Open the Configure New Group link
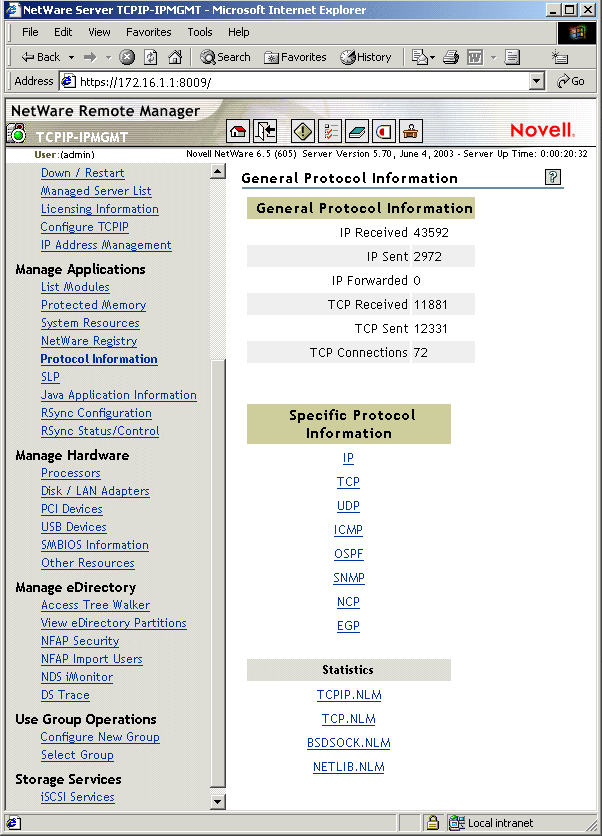The image size is (602, 836). (100, 737)
